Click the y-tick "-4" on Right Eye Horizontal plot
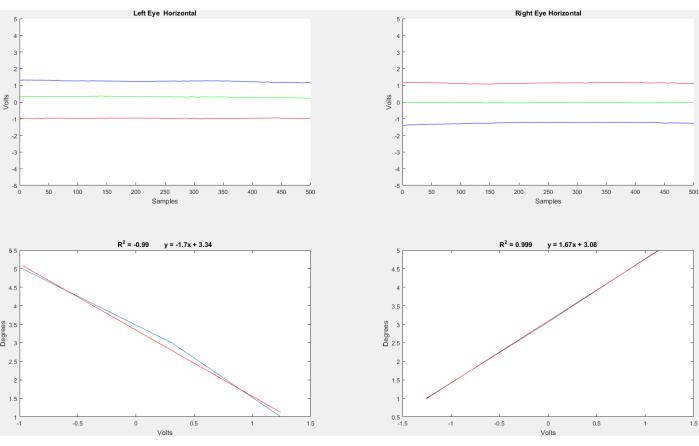This screenshot has height=446, width=699. (x=397, y=169)
